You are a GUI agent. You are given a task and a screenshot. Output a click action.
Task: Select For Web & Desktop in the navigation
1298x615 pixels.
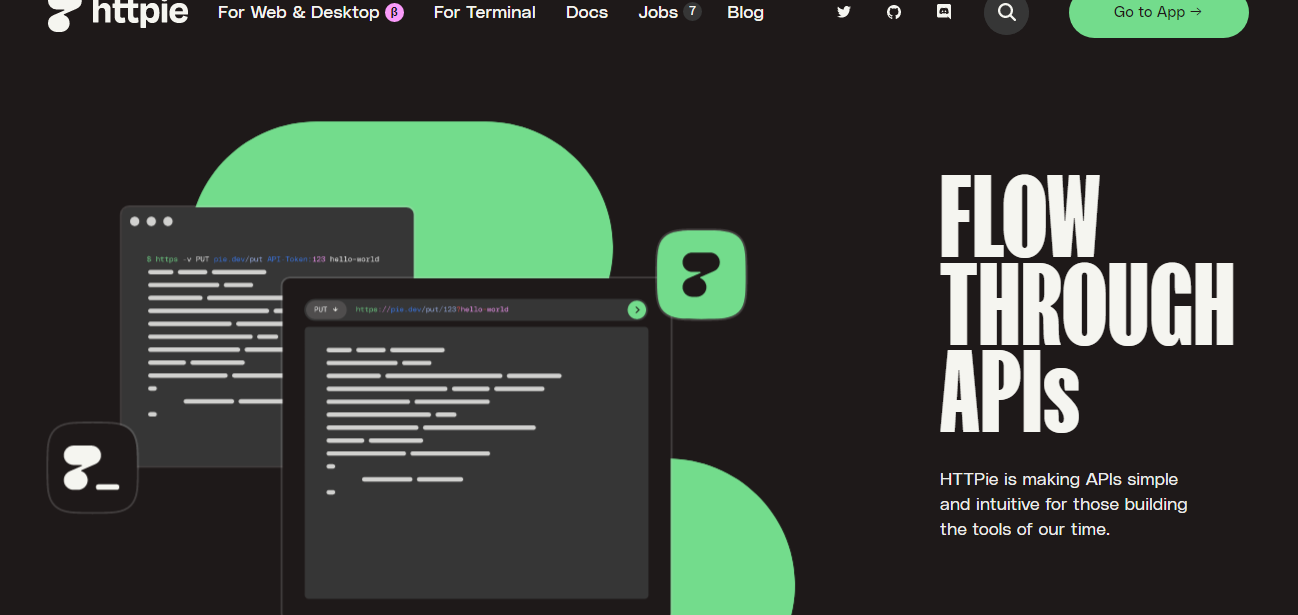coord(299,12)
